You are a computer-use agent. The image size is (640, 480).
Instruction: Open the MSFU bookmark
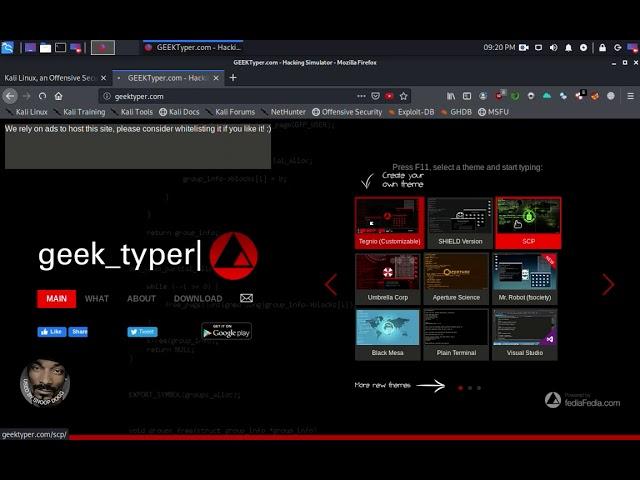[x=493, y=112]
